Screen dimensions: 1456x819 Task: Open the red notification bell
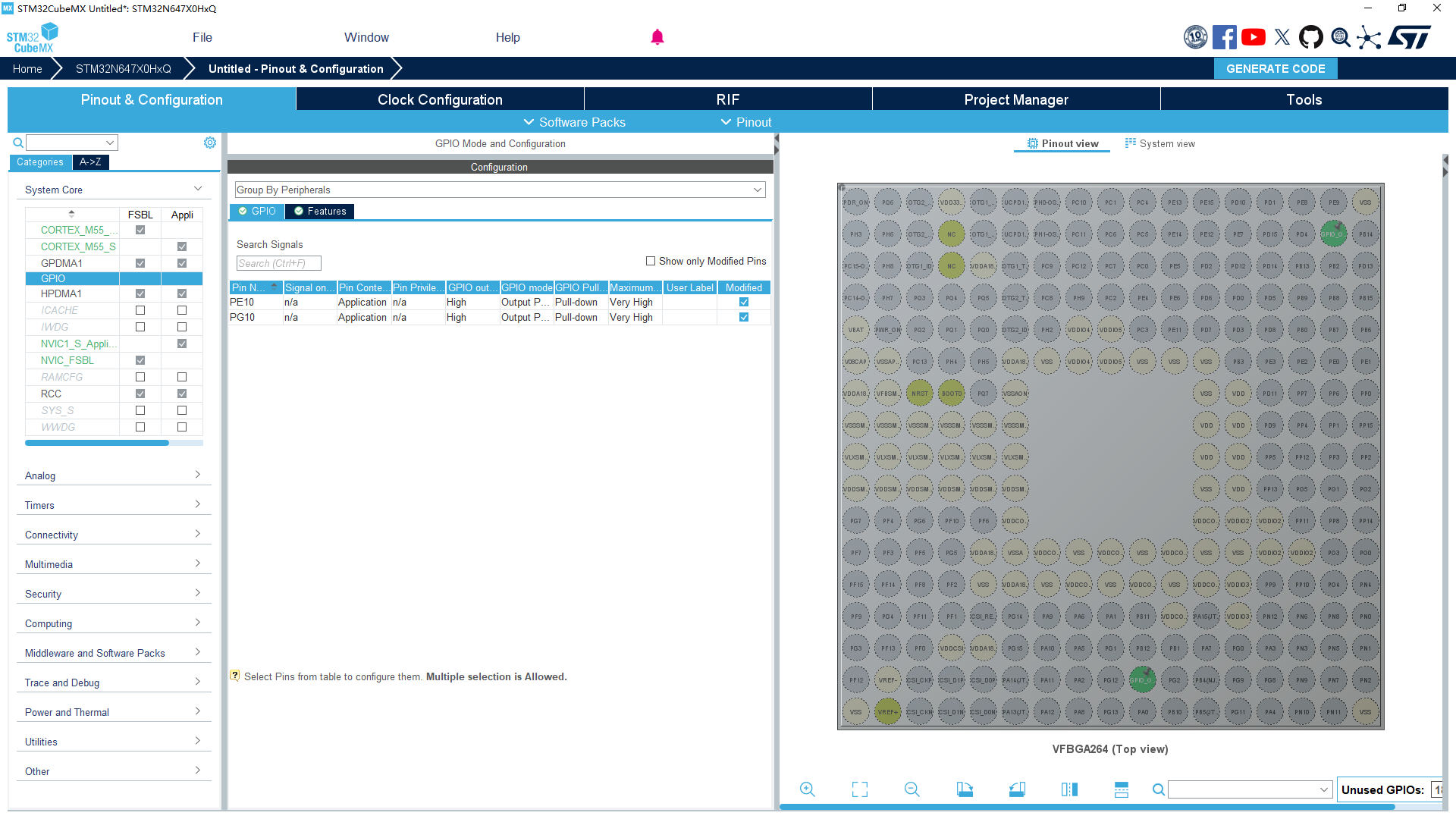657,37
